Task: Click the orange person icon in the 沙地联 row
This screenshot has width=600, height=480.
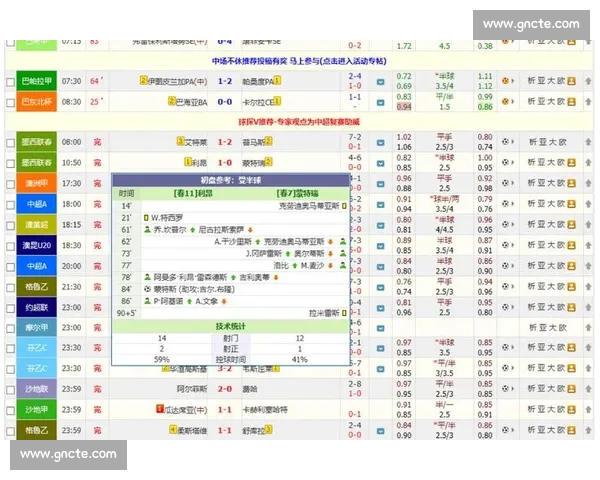Action: [x=571, y=389]
